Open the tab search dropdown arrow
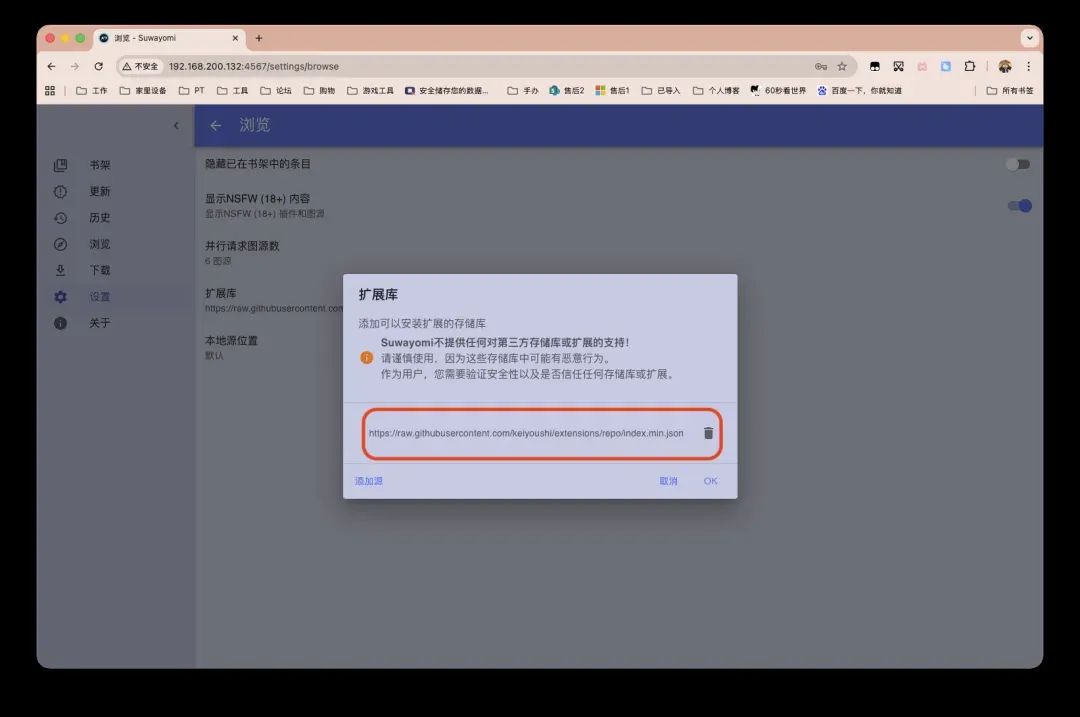The height and width of the screenshot is (717, 1080). 1030,38
